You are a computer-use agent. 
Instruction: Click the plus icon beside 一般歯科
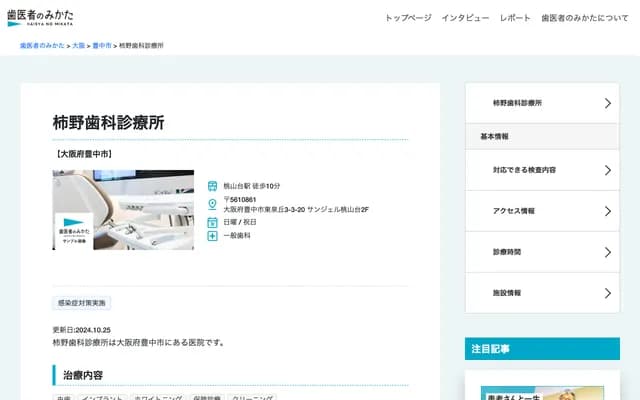coord(212,236)
